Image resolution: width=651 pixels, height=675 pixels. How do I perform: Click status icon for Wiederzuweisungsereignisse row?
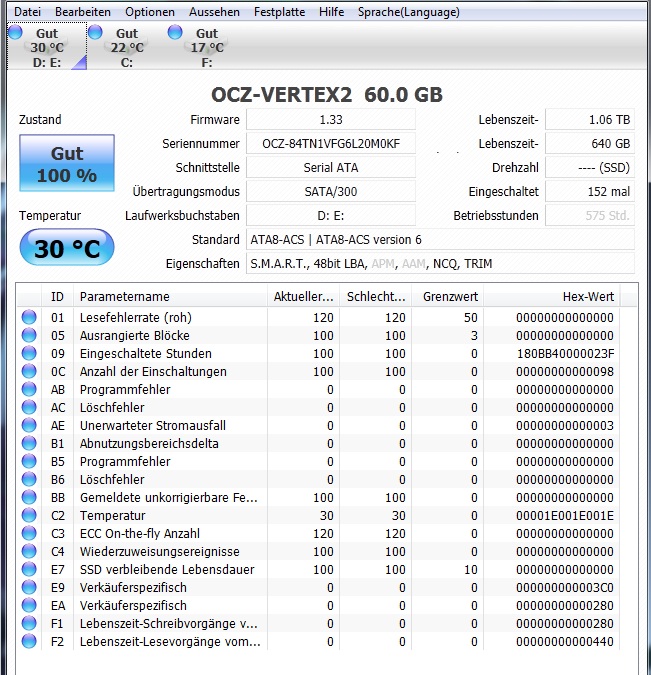tap(29, 551)
